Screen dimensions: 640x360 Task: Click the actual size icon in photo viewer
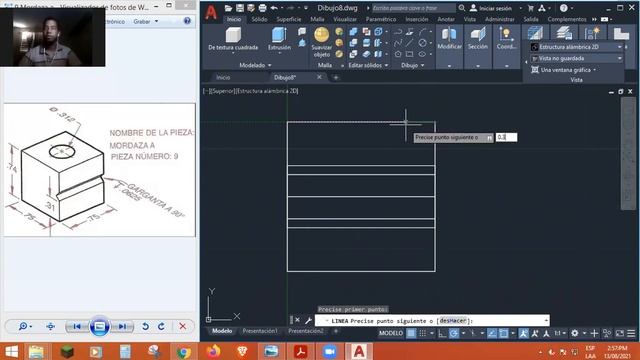coord(51,327)
